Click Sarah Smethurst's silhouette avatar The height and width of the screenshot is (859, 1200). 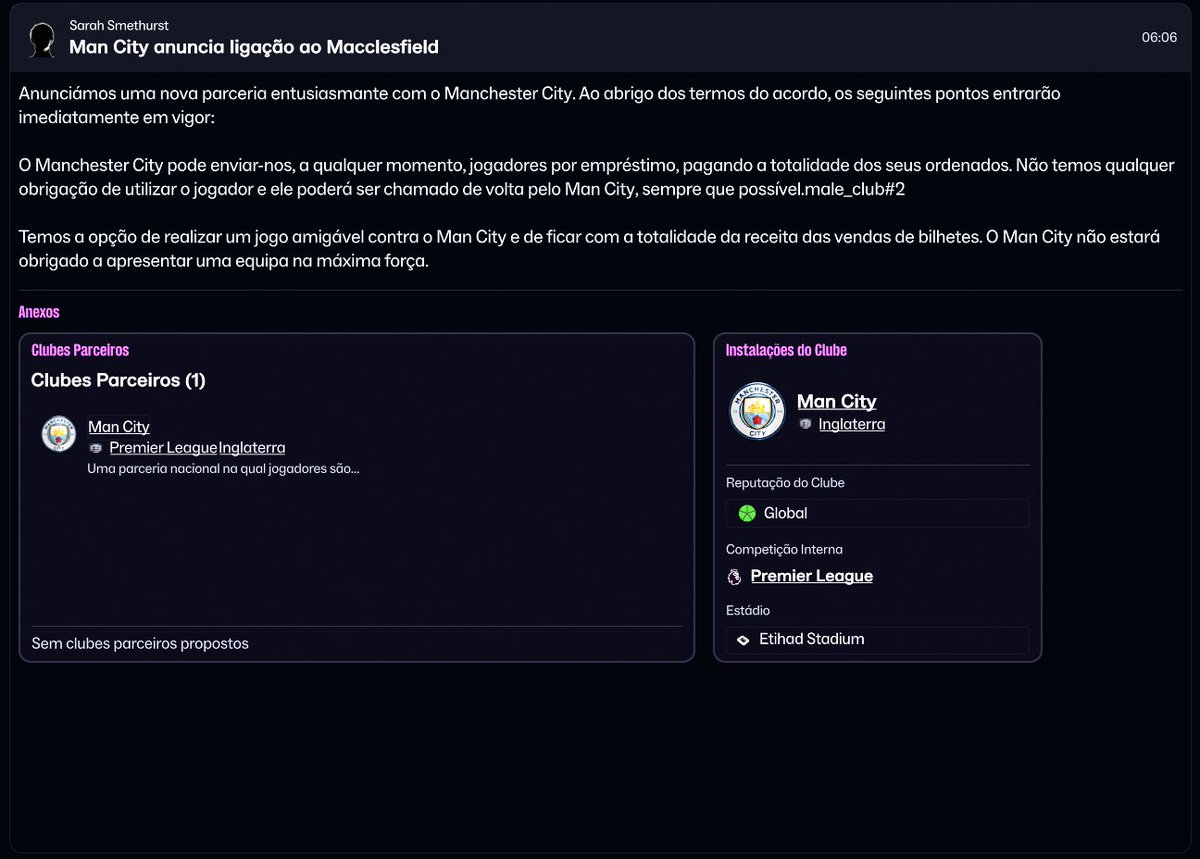[42, 40]
